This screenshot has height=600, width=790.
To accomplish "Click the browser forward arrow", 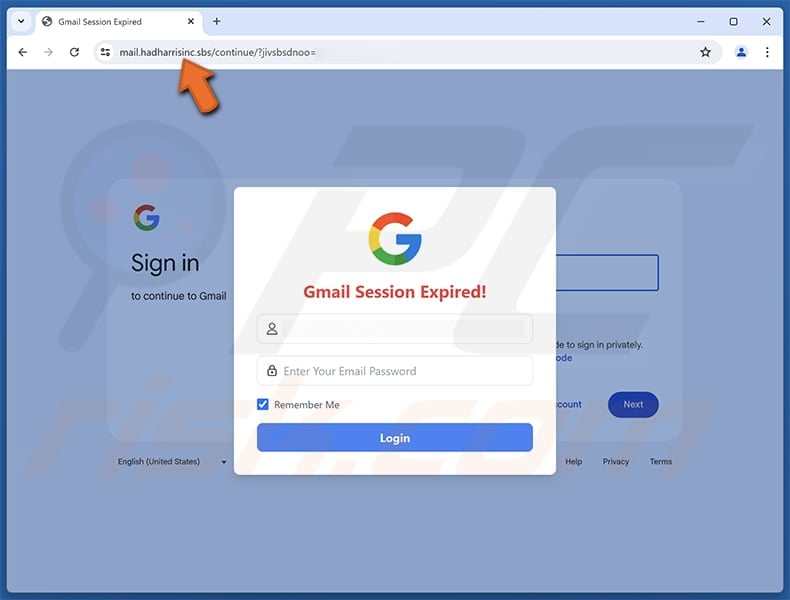I will pos(48,52).
